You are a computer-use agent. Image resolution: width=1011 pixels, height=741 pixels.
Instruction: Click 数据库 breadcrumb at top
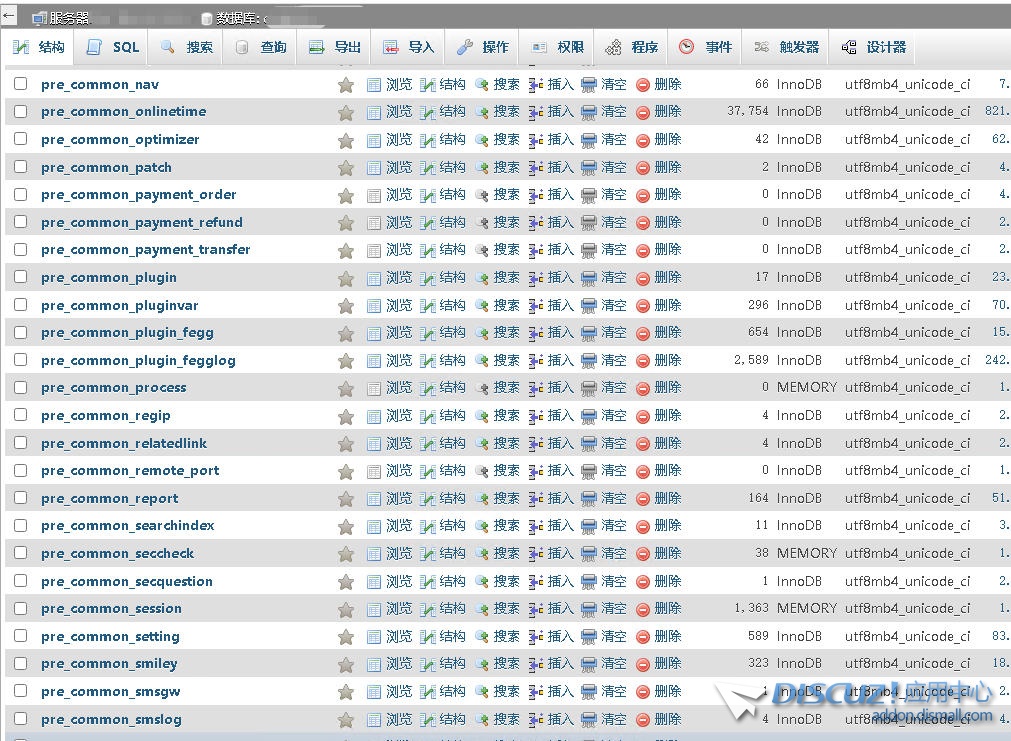(x=238, y=18)
